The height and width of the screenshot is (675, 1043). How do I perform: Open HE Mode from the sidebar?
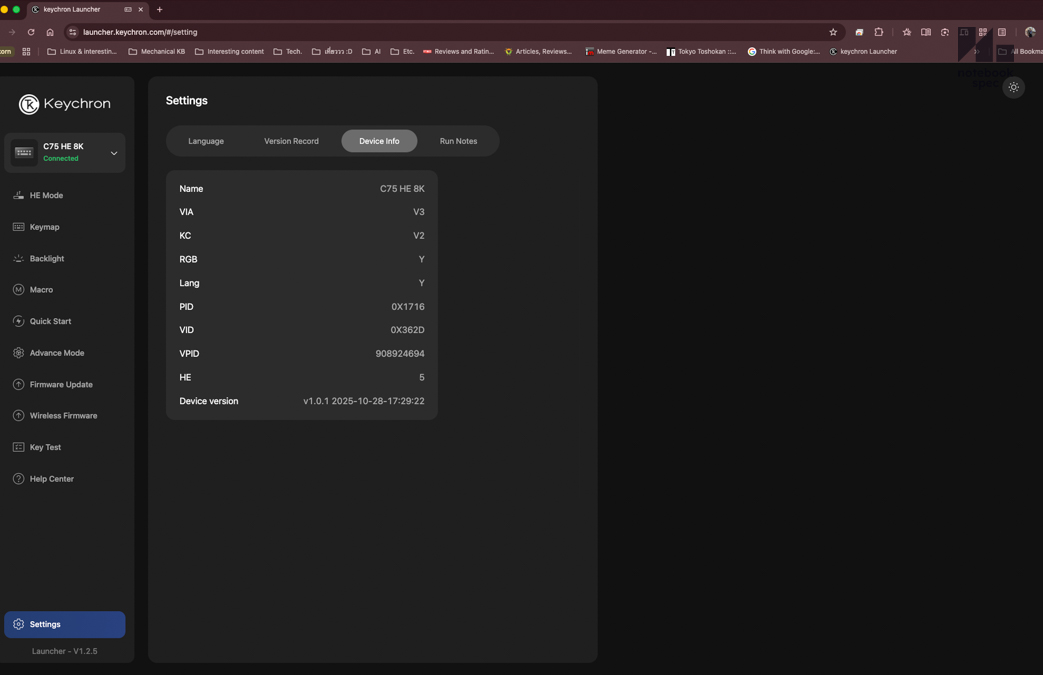pos(46,196)
